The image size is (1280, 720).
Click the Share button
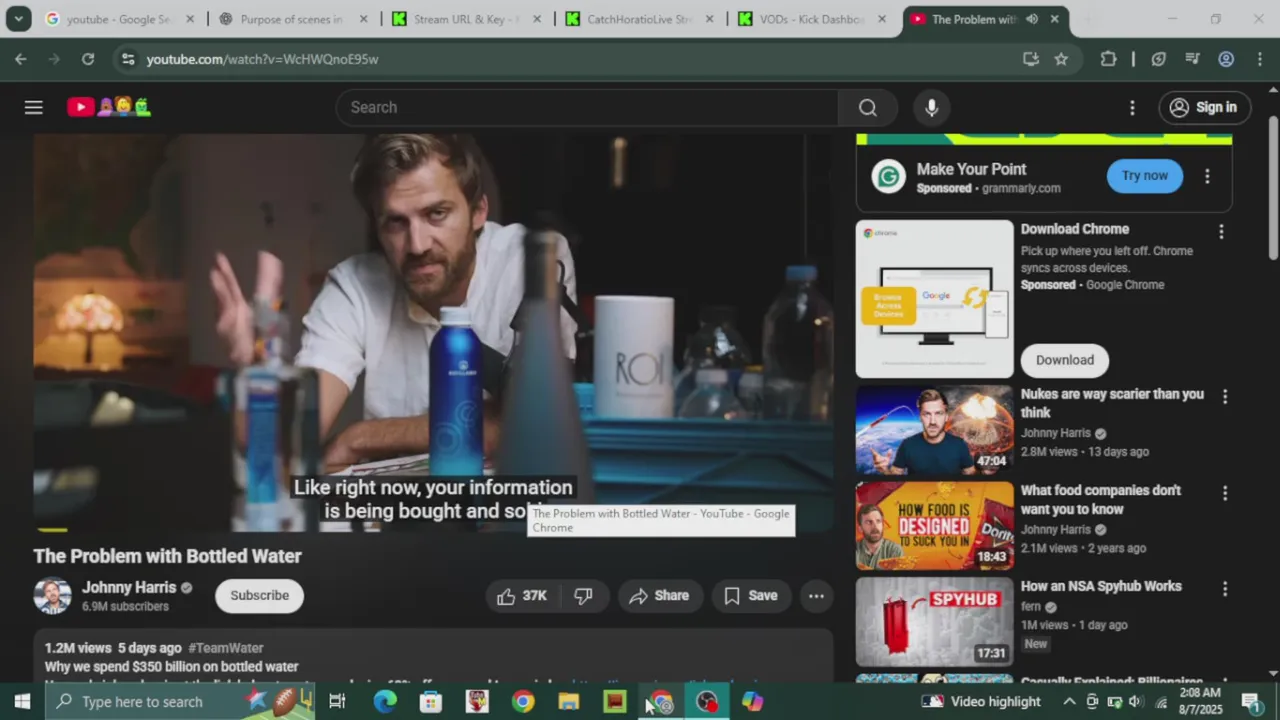(659, 595)
